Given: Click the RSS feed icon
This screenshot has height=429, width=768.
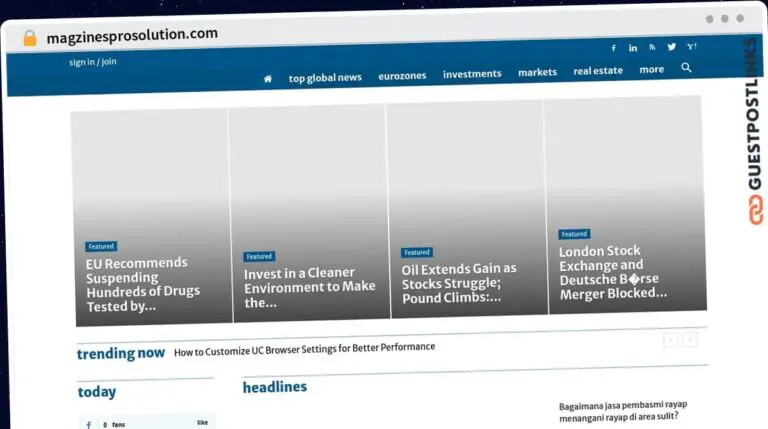Looking at the screenshot, I should [x=652, y=47].
